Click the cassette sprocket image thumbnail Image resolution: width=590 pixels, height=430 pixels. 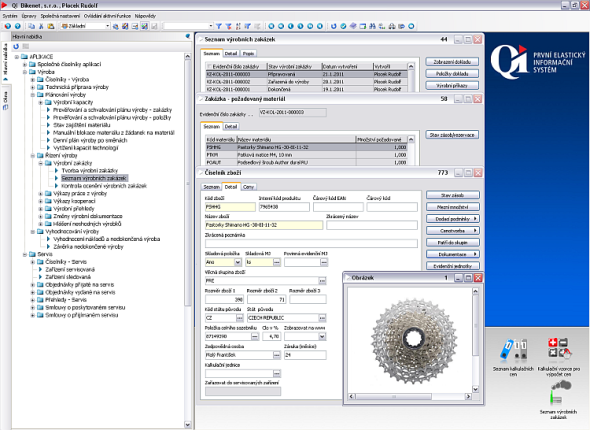click(x=413, y=341)
